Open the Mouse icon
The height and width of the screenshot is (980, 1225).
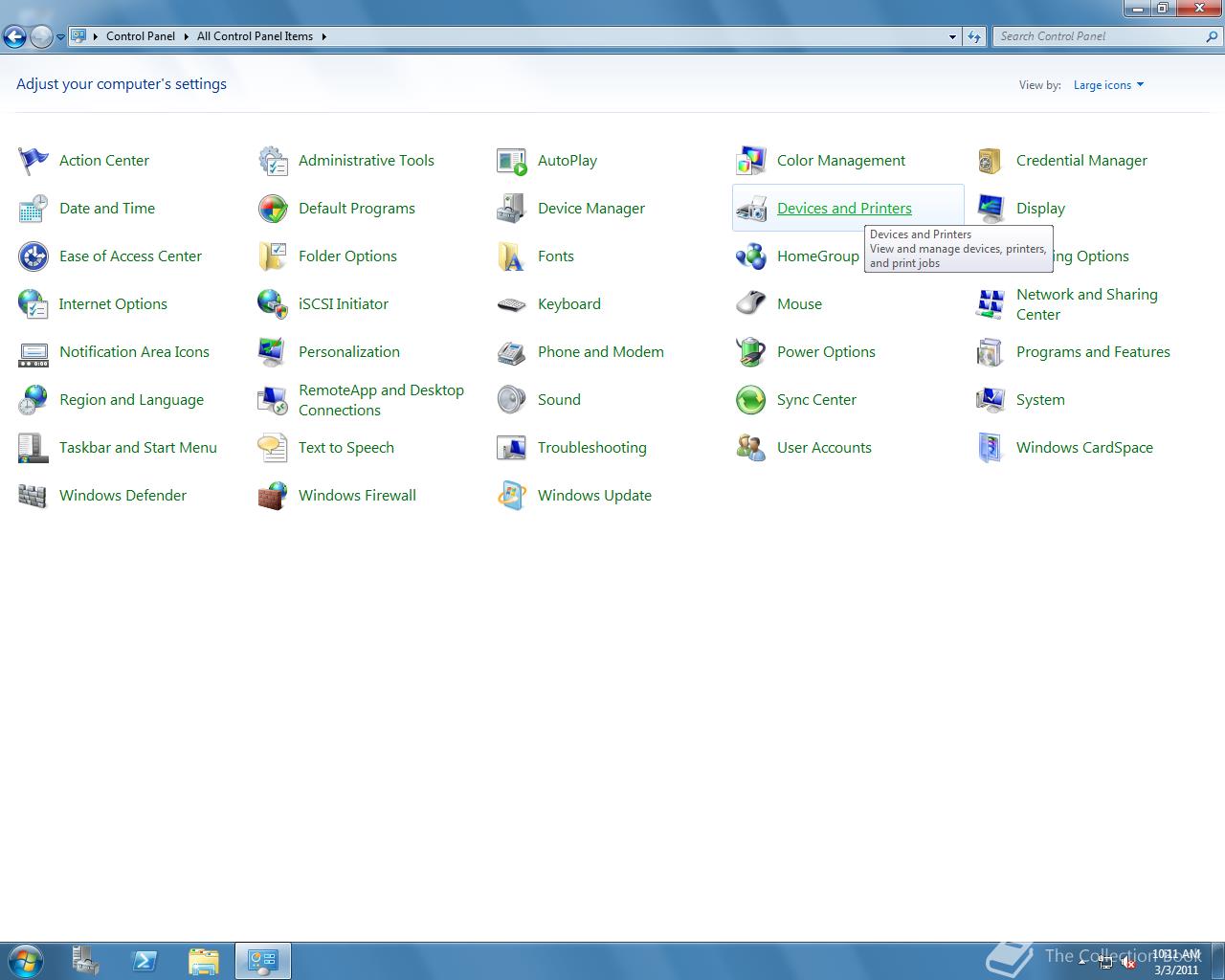click(x=751, y=304)
